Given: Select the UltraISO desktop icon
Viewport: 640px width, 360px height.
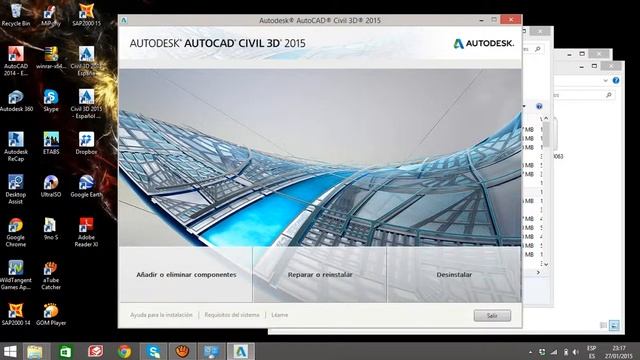Looking at the screenshot, I should [51, 187].
